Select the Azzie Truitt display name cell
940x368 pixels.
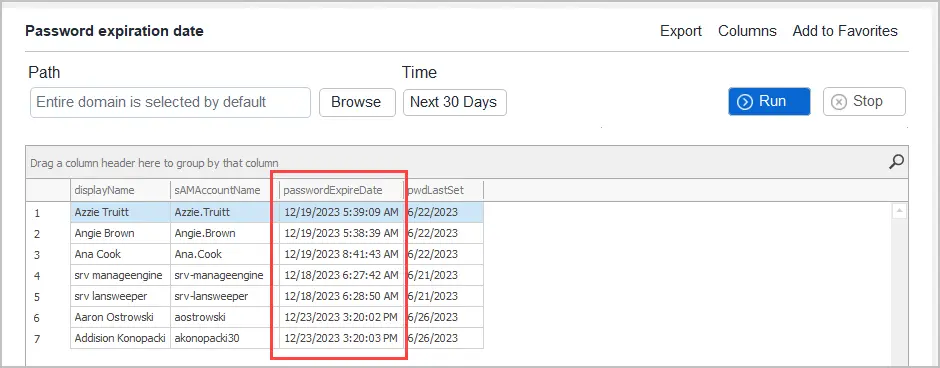point(120,212)
